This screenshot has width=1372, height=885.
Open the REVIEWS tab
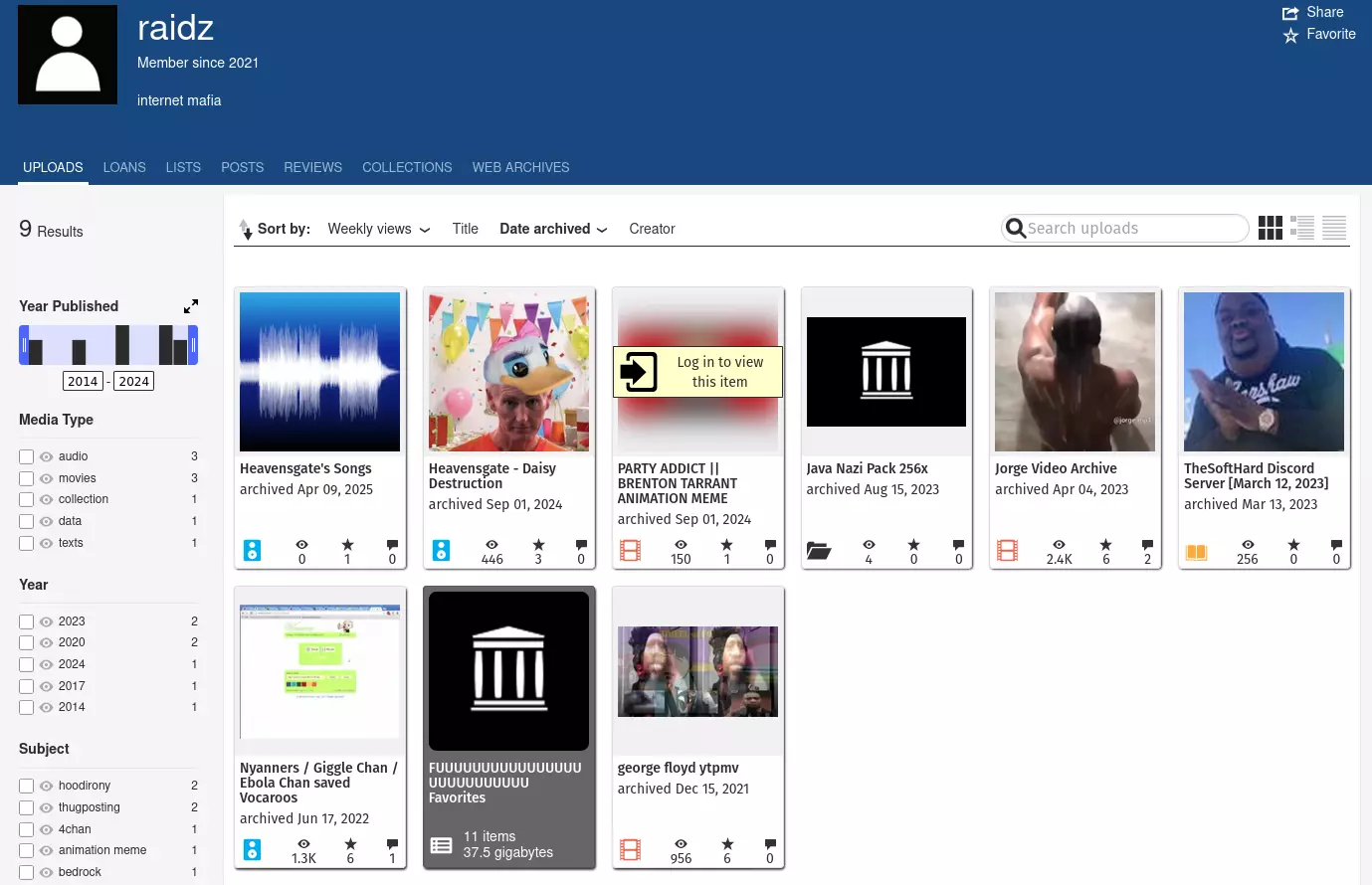pos(313,167)
